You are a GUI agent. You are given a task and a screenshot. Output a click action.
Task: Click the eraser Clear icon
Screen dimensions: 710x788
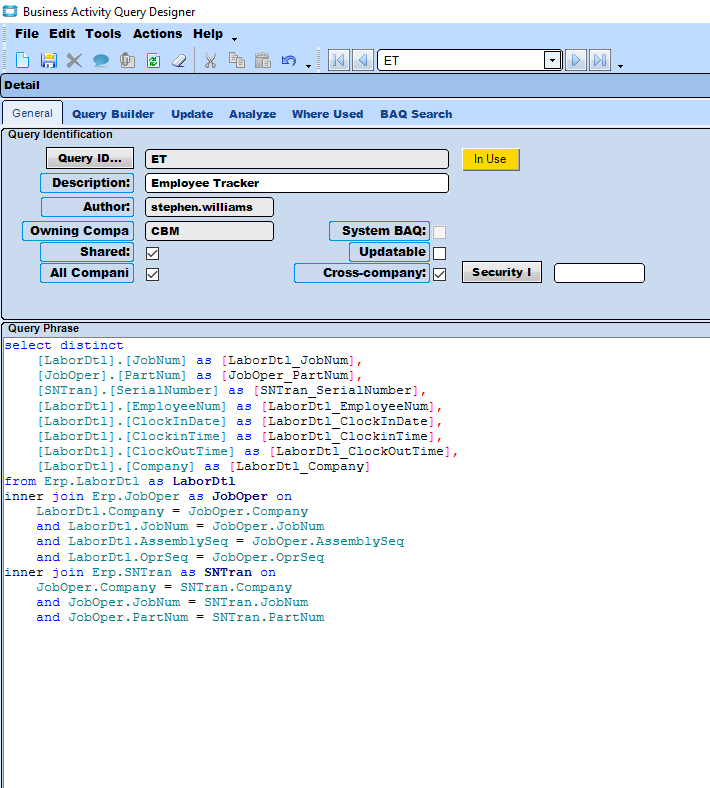pos(179,61)
